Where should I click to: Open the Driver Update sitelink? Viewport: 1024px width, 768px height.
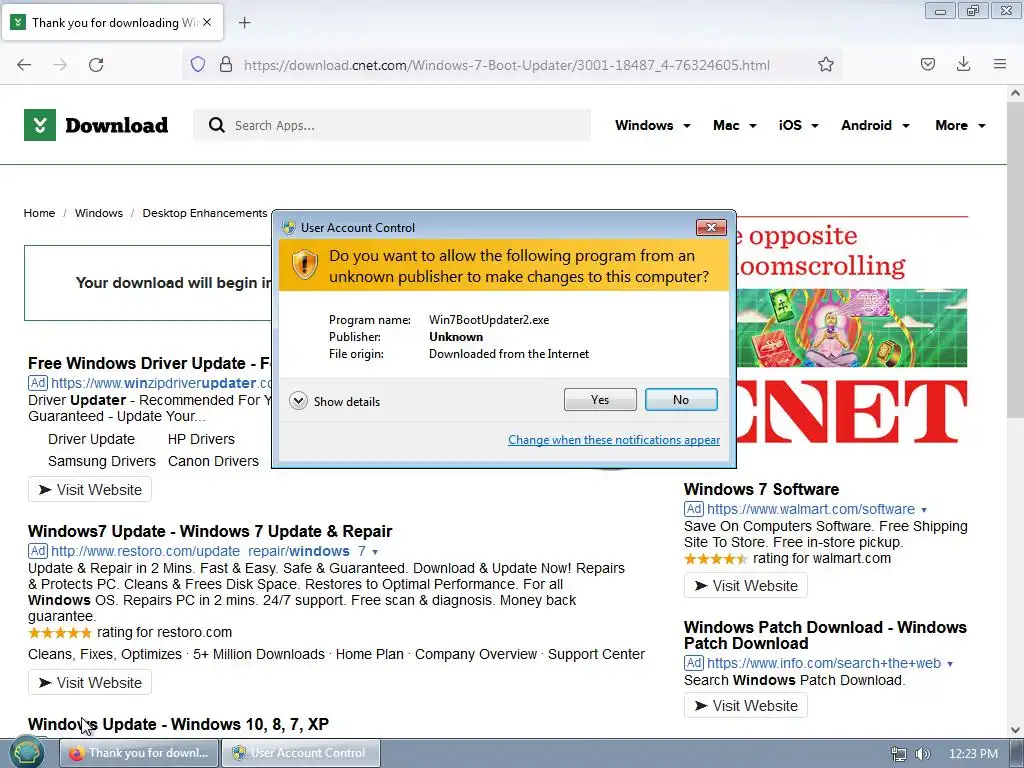pyautogui.click(x=91, y=439)
